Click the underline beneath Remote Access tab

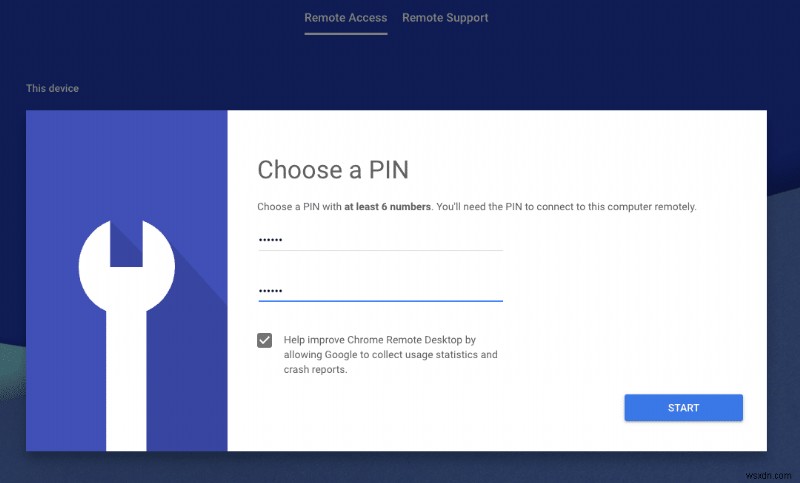[x=345, y=34]
